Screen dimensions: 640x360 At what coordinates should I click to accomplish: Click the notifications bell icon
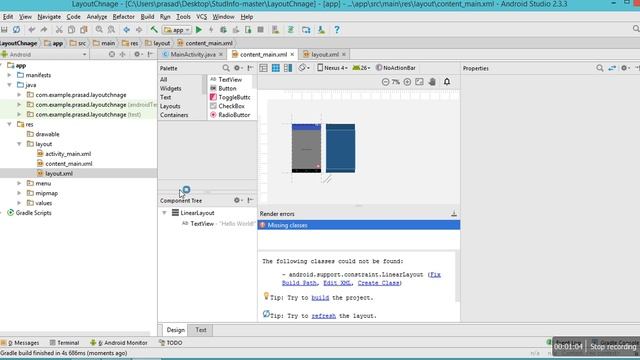coord(447,82)
